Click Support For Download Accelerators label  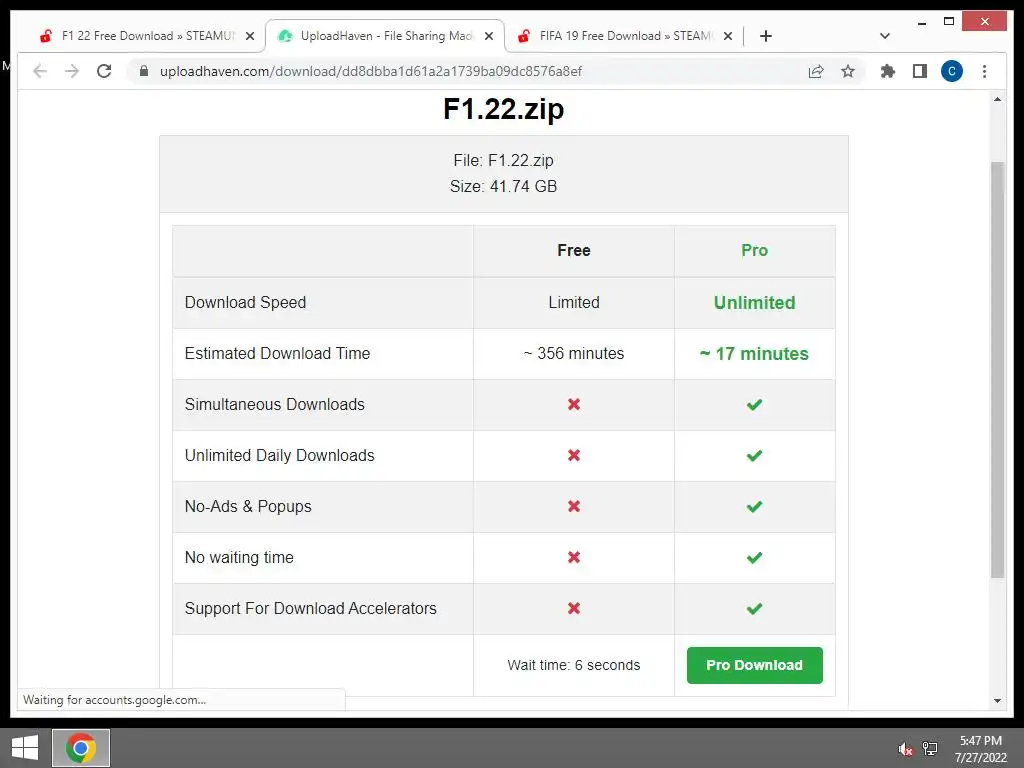311,608
